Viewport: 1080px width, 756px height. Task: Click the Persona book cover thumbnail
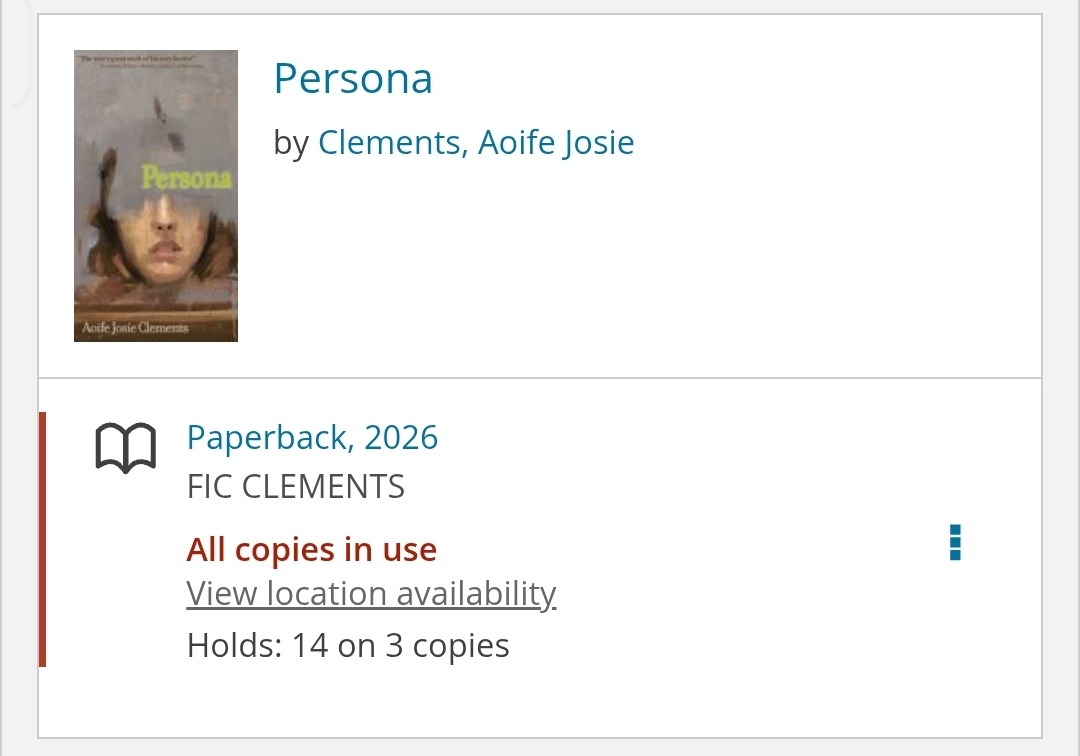pyautogui.click(x=156, y=196)
